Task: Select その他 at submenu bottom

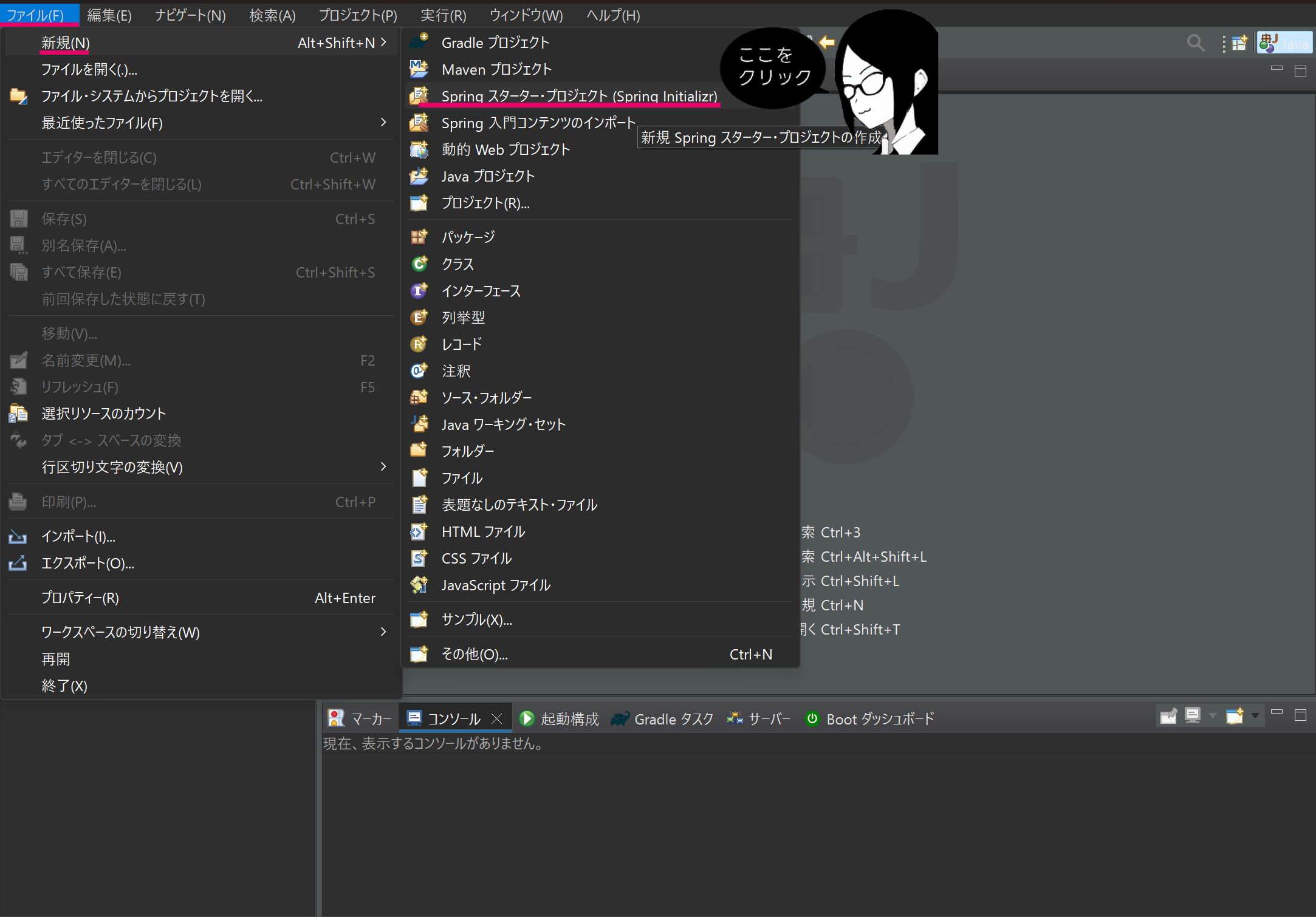Action: click(474, 654)
